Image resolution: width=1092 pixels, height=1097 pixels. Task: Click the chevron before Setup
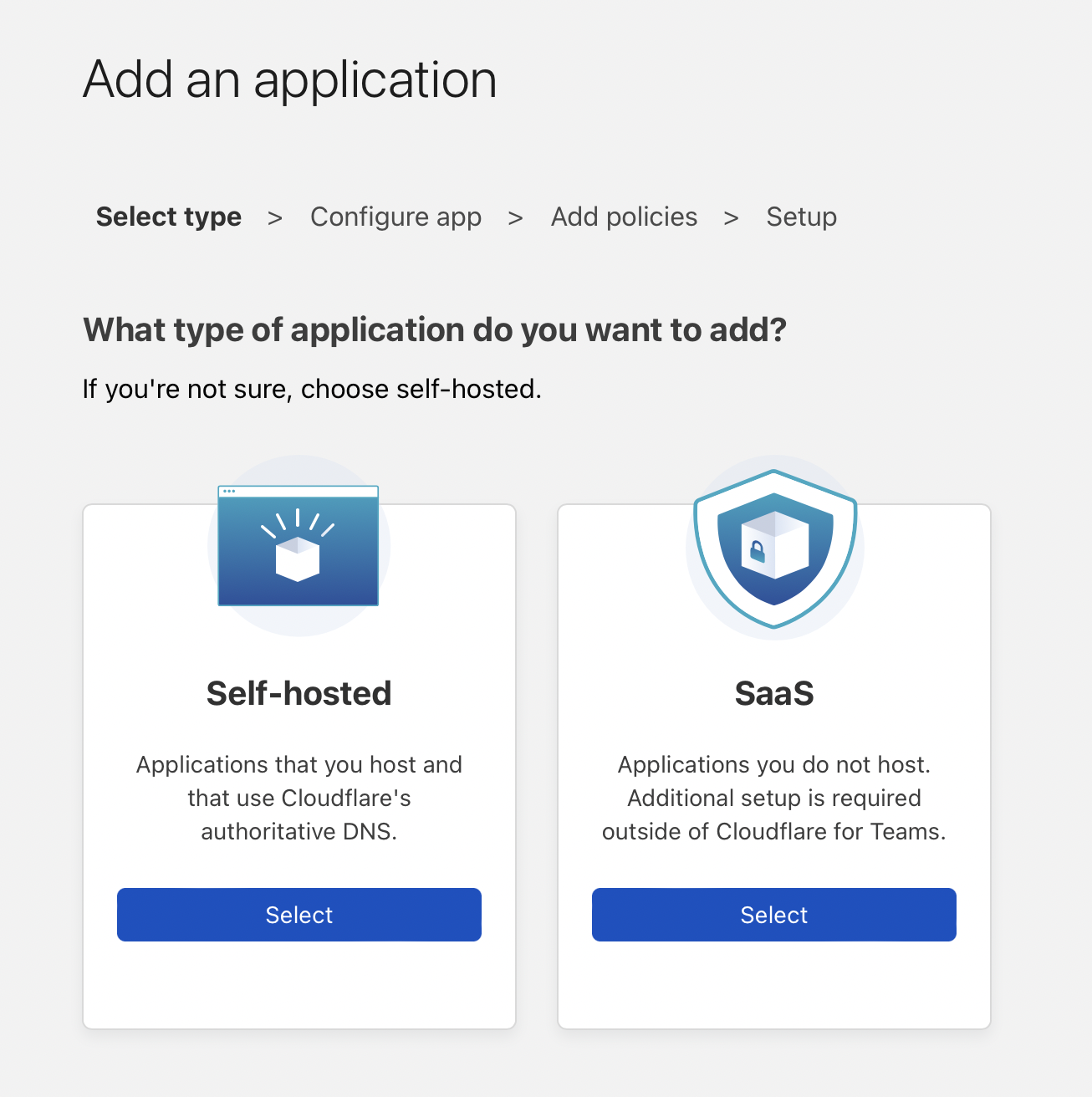coord(732,218)
